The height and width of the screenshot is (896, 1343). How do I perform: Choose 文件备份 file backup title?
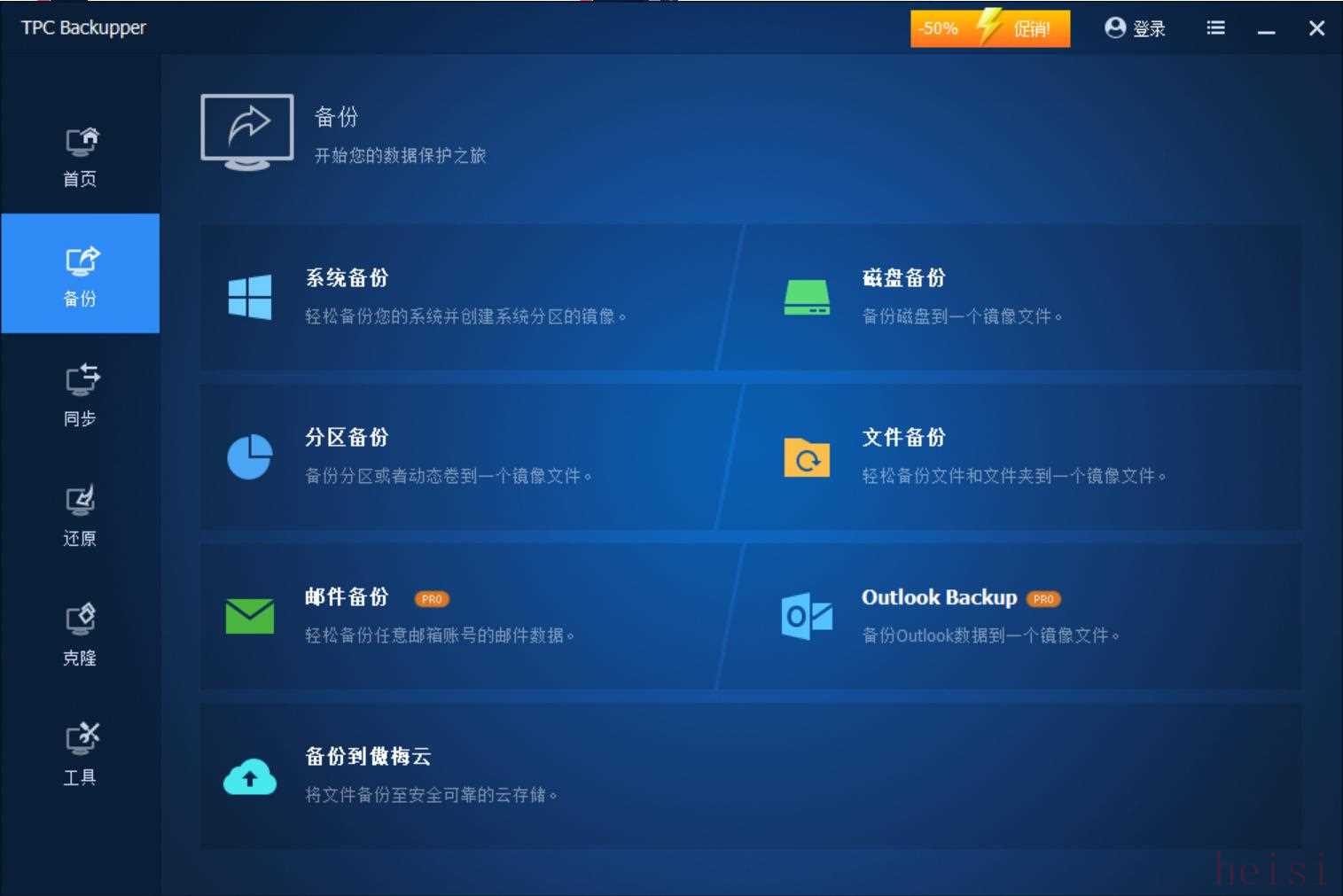point(903,438)
